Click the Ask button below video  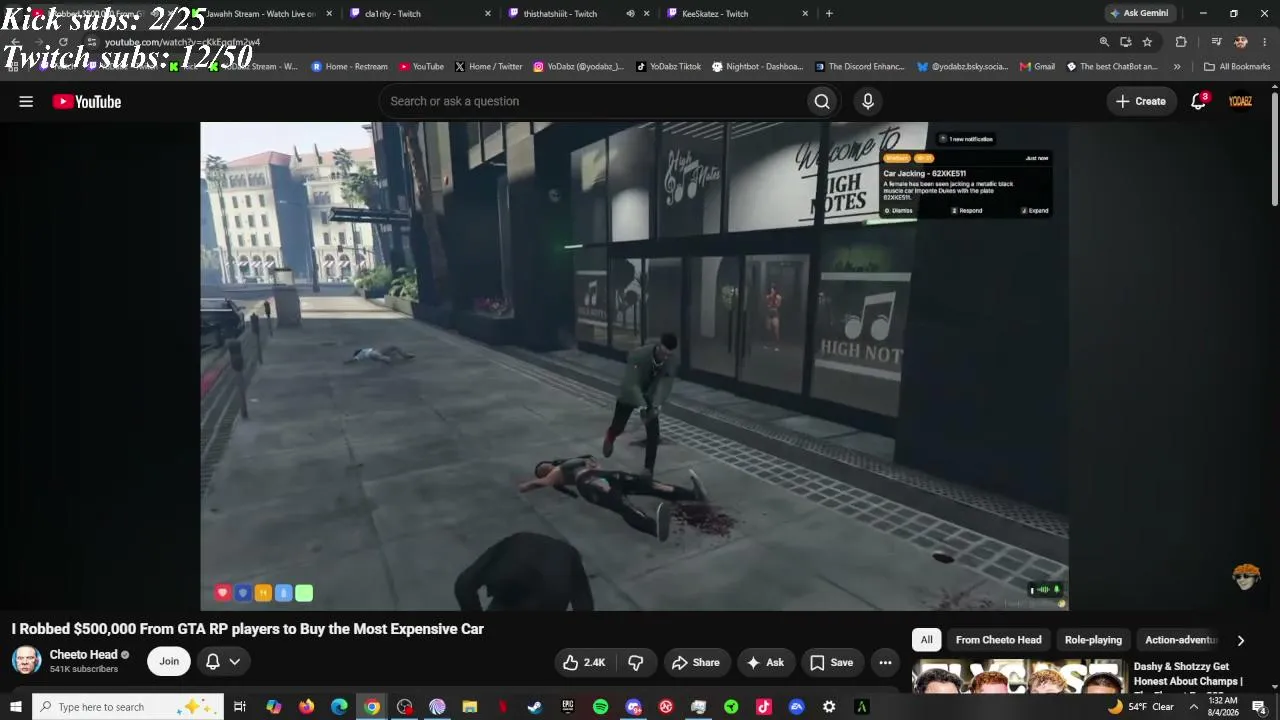click(765, 662)
